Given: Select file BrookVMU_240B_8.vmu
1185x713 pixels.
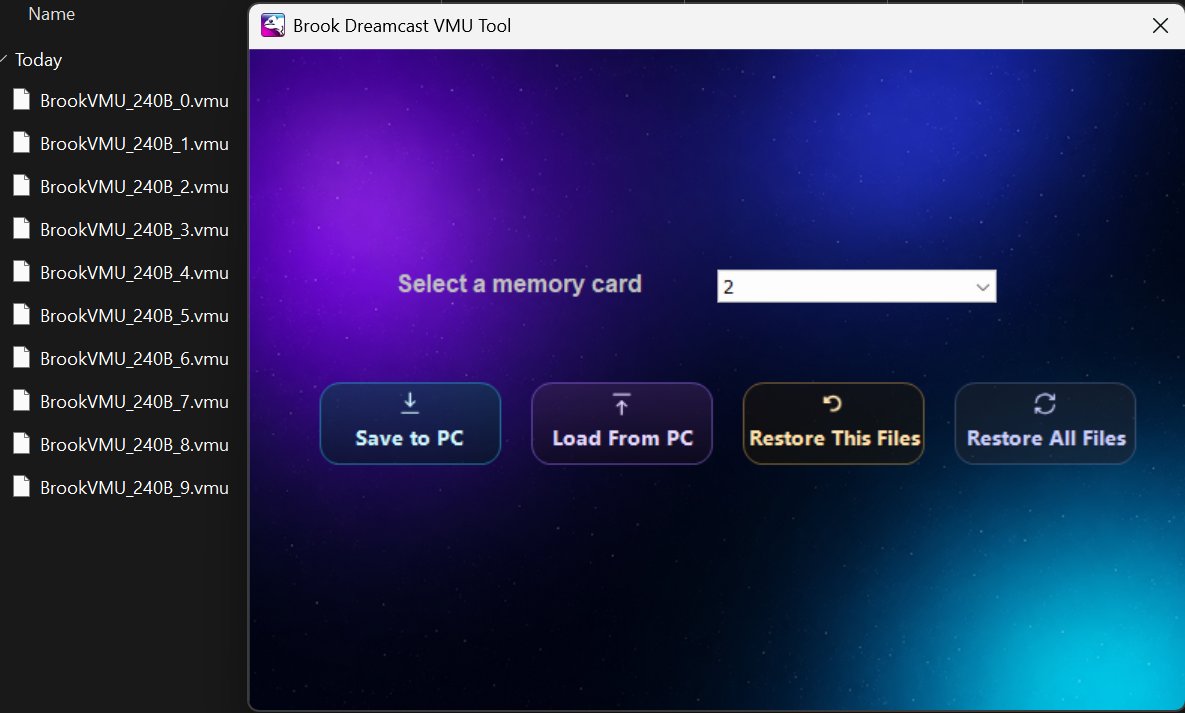Looking at the screenshot, I should [x=121, y=445].
